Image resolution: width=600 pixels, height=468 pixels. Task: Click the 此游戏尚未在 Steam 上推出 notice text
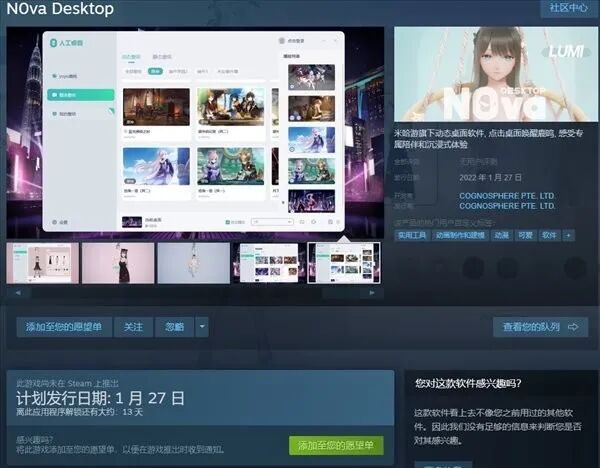coord(68,383)
